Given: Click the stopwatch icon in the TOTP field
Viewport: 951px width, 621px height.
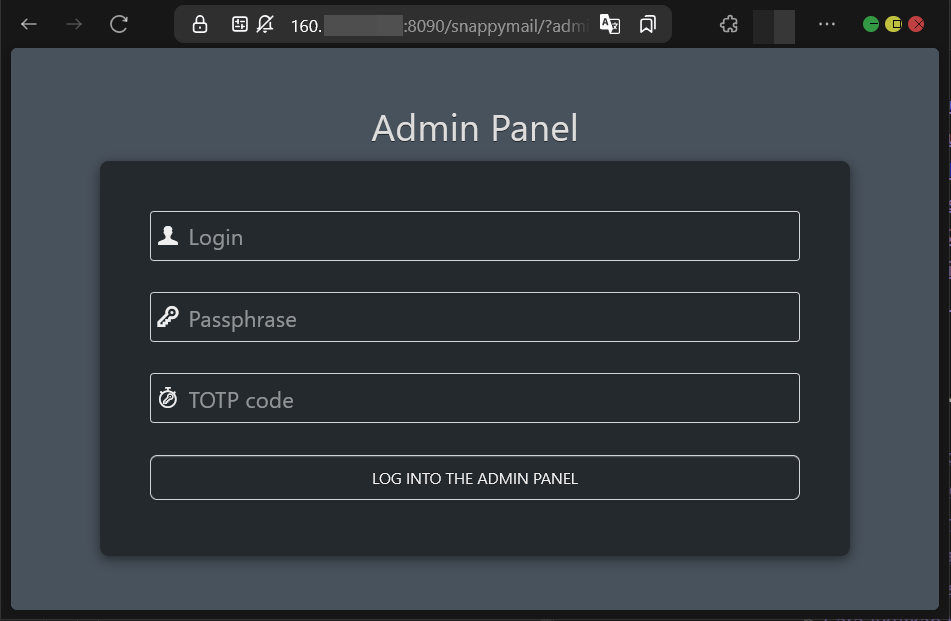Looking at the screenshot, I should tap(168, 398).
